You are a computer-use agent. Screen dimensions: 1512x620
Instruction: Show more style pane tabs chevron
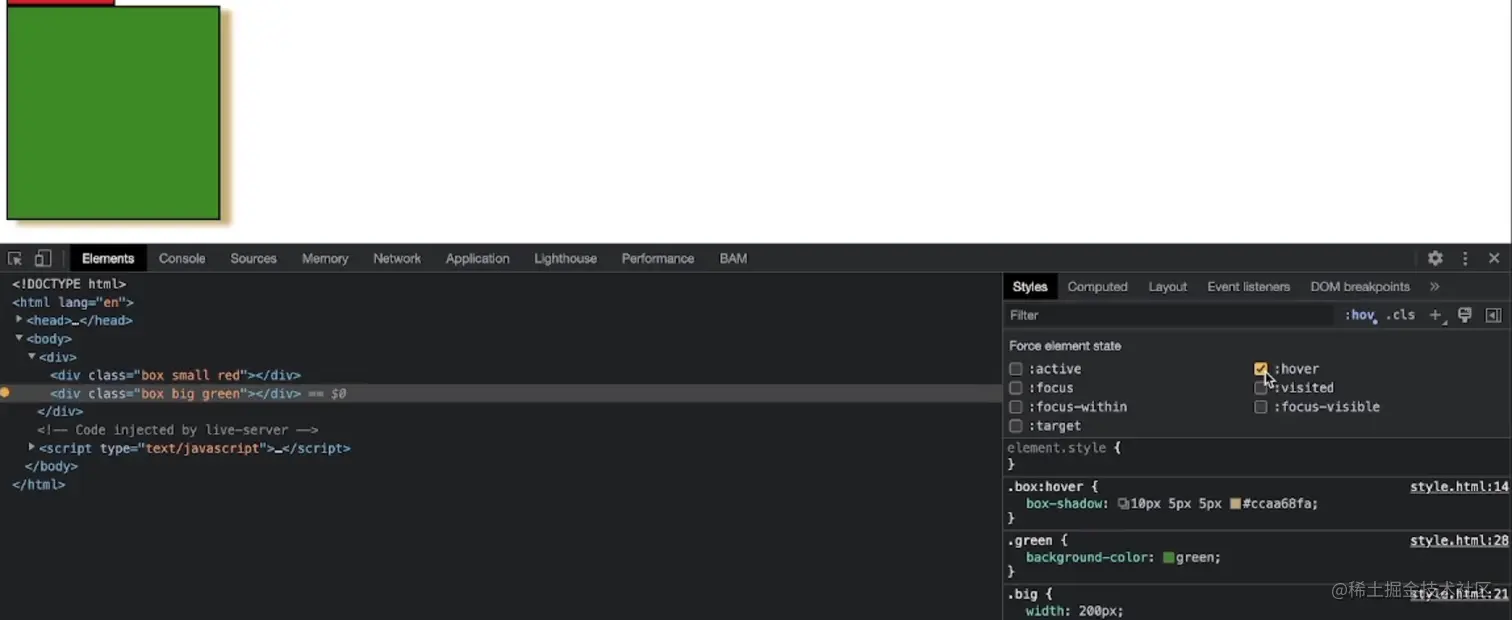click(1434, 286)
